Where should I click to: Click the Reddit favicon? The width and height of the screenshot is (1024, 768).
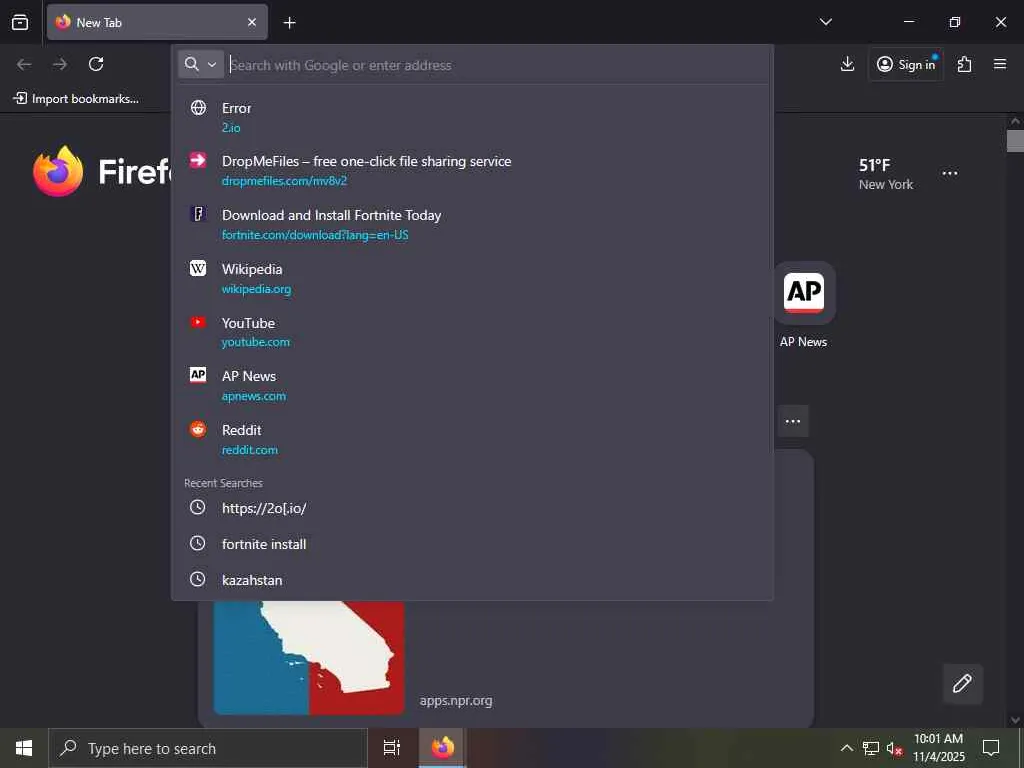coord(198,429)
